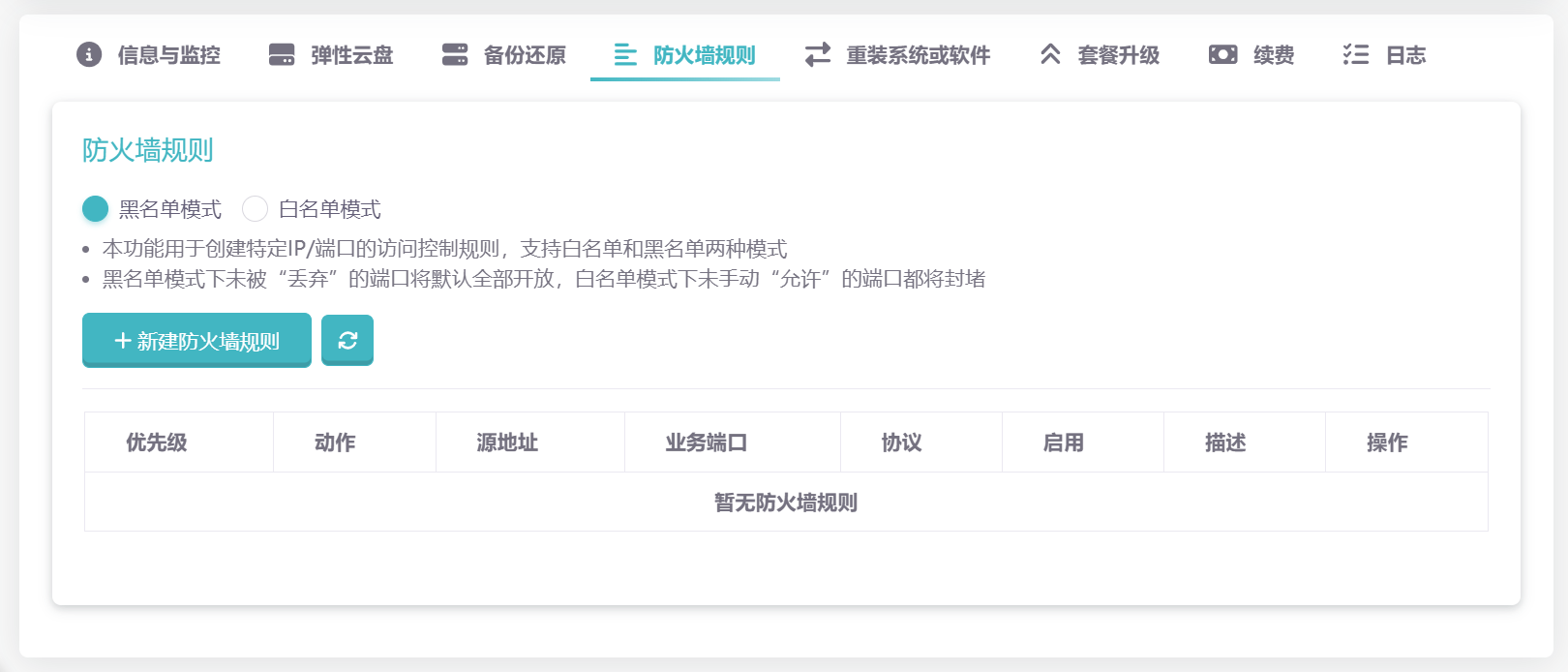Click the 描述 column header
The image size is (1568, 672).
pos(1225,443)
